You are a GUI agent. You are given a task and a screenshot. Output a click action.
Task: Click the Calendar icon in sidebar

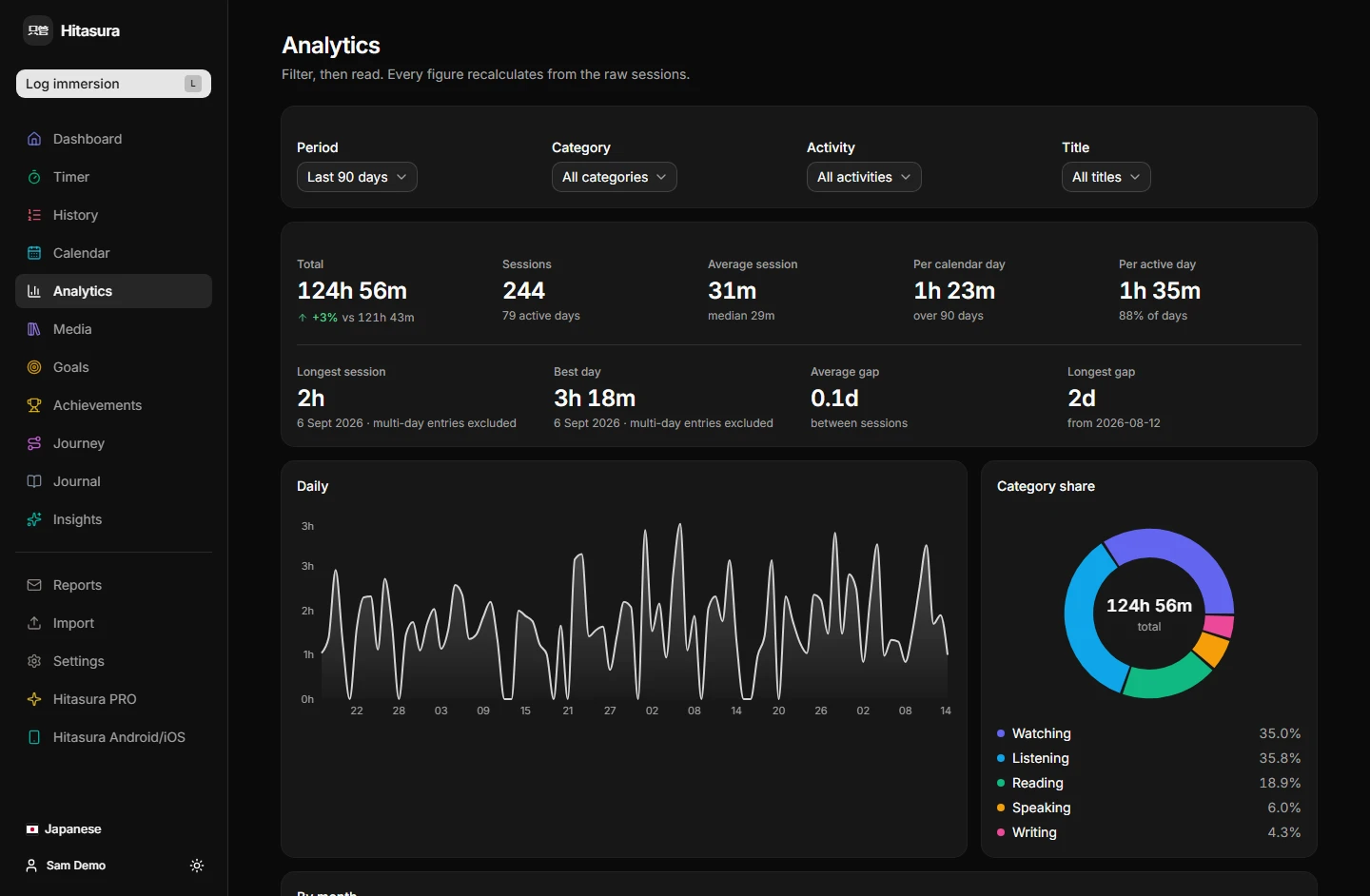pyautogui.click(x=34, y=253)
